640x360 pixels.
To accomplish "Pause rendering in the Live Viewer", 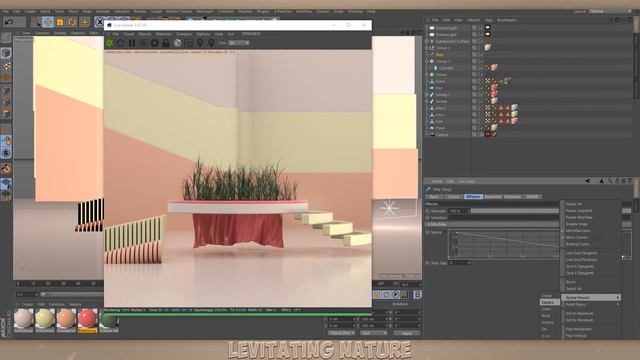I will pyautogui.click(x=132, y=43).
